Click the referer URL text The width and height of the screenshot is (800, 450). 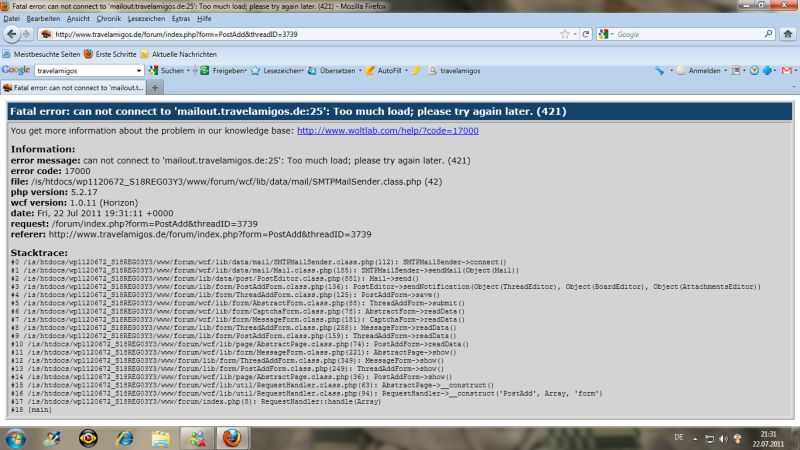coord(210,234)
